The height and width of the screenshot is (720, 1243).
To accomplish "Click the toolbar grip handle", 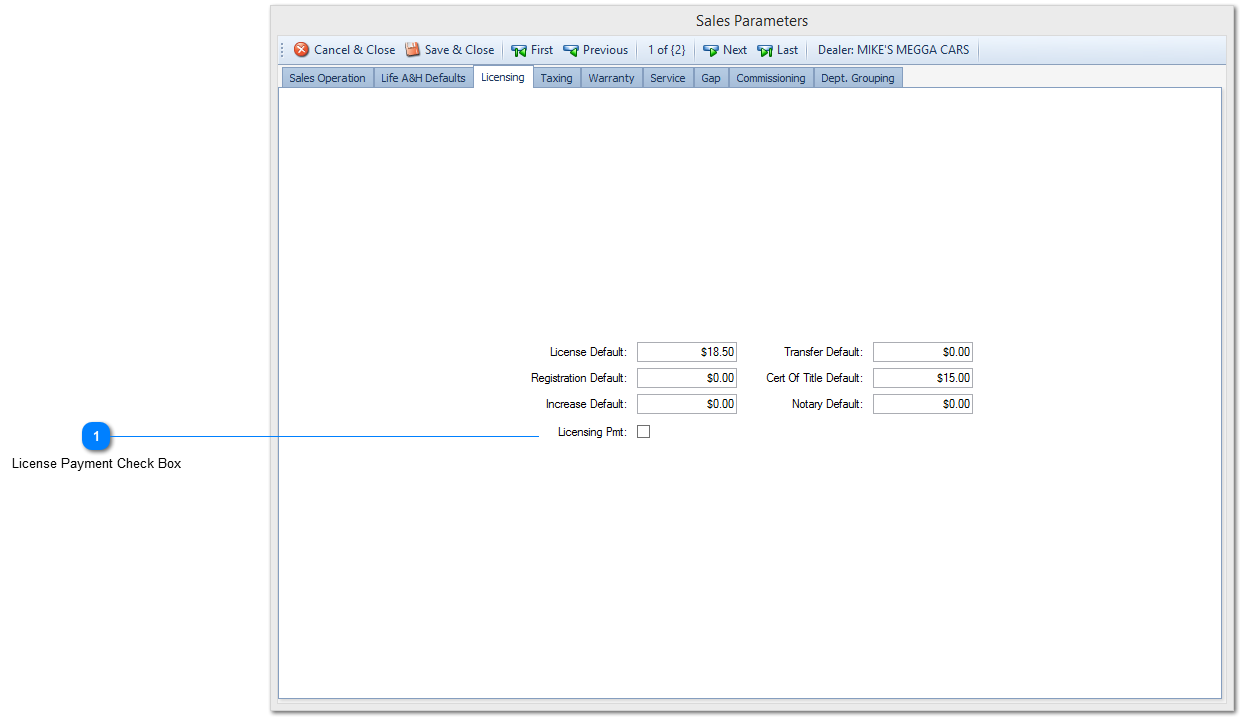I will coord(282,50).
